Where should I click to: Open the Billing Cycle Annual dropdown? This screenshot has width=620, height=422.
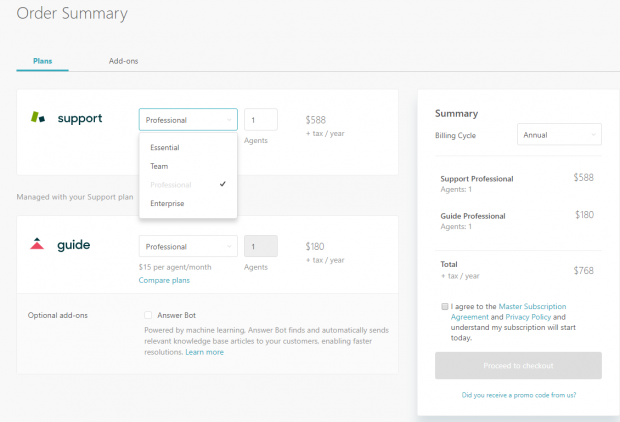pyautogui.click(x=559, y=134)
